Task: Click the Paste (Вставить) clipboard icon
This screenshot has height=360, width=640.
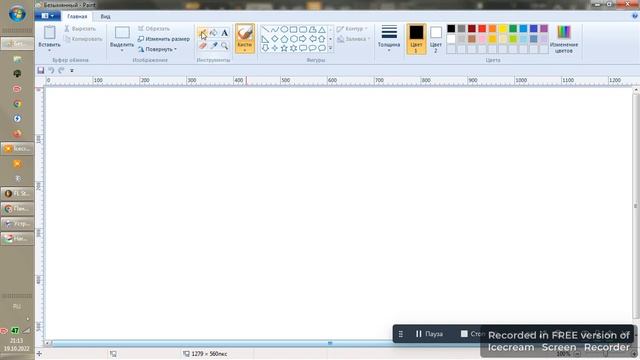Action: pos(49,33)
